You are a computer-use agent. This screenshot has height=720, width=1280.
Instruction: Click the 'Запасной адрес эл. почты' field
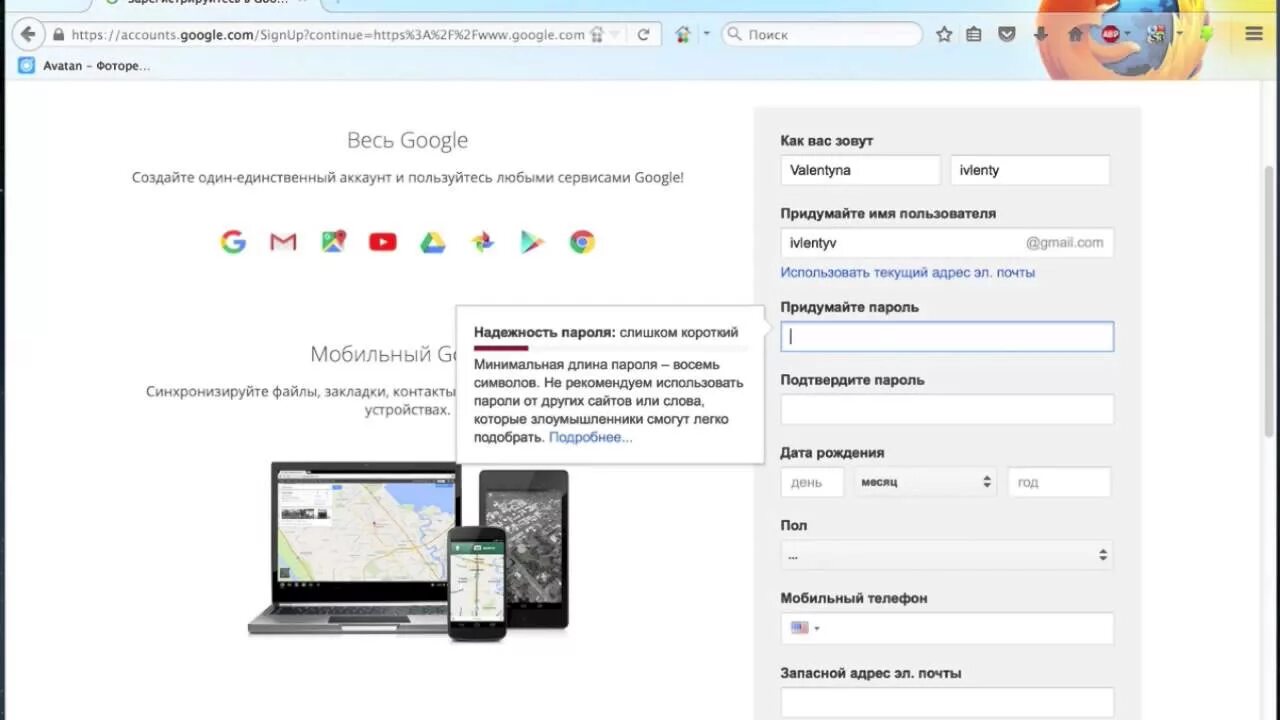(x=947, y=702)
